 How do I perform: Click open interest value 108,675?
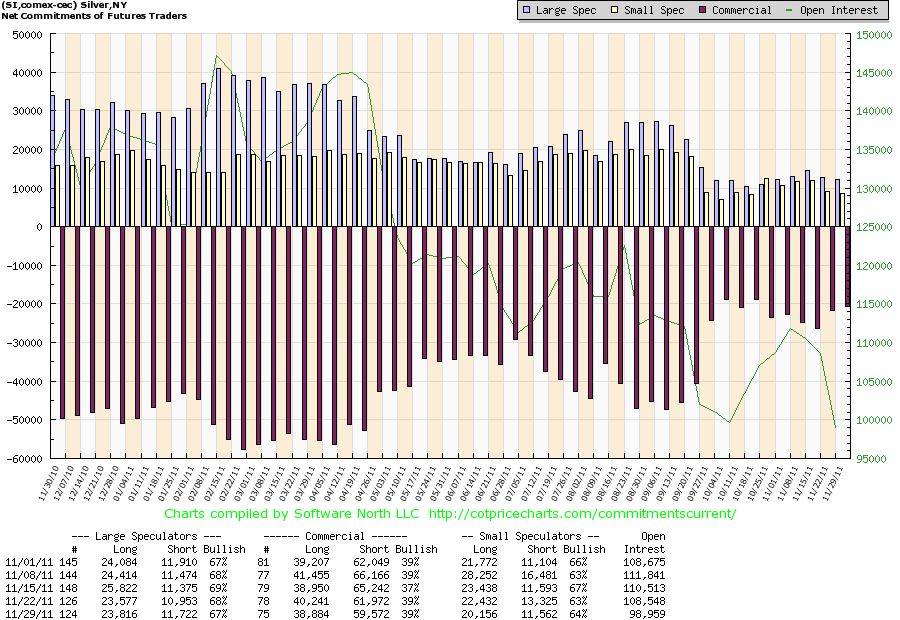click(x=645, y=563)
